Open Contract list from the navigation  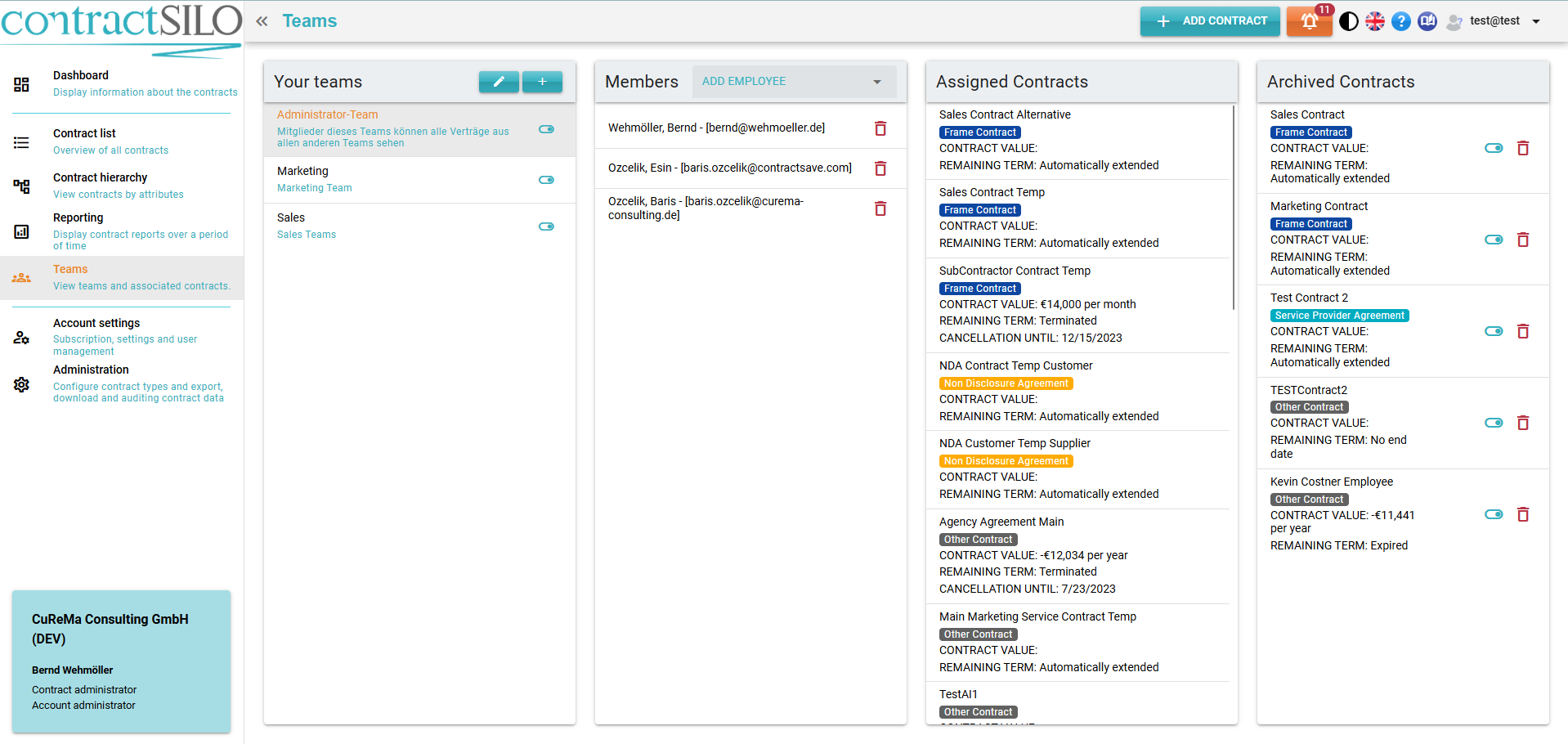[x=84, y=133]
